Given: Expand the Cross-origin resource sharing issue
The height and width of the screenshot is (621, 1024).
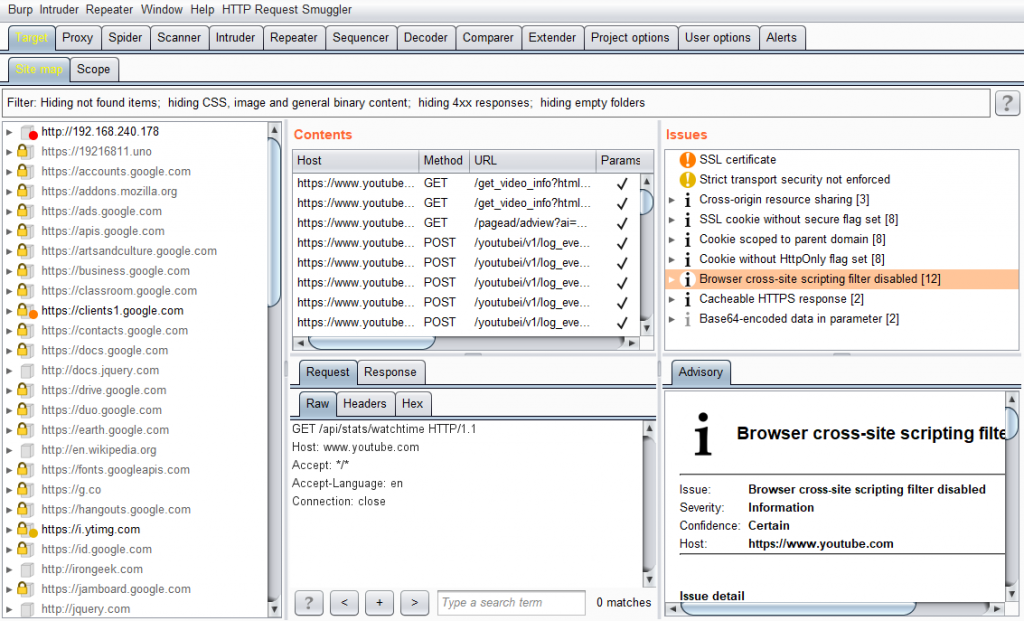Looking at the screenshot, I should pos(671,199).
